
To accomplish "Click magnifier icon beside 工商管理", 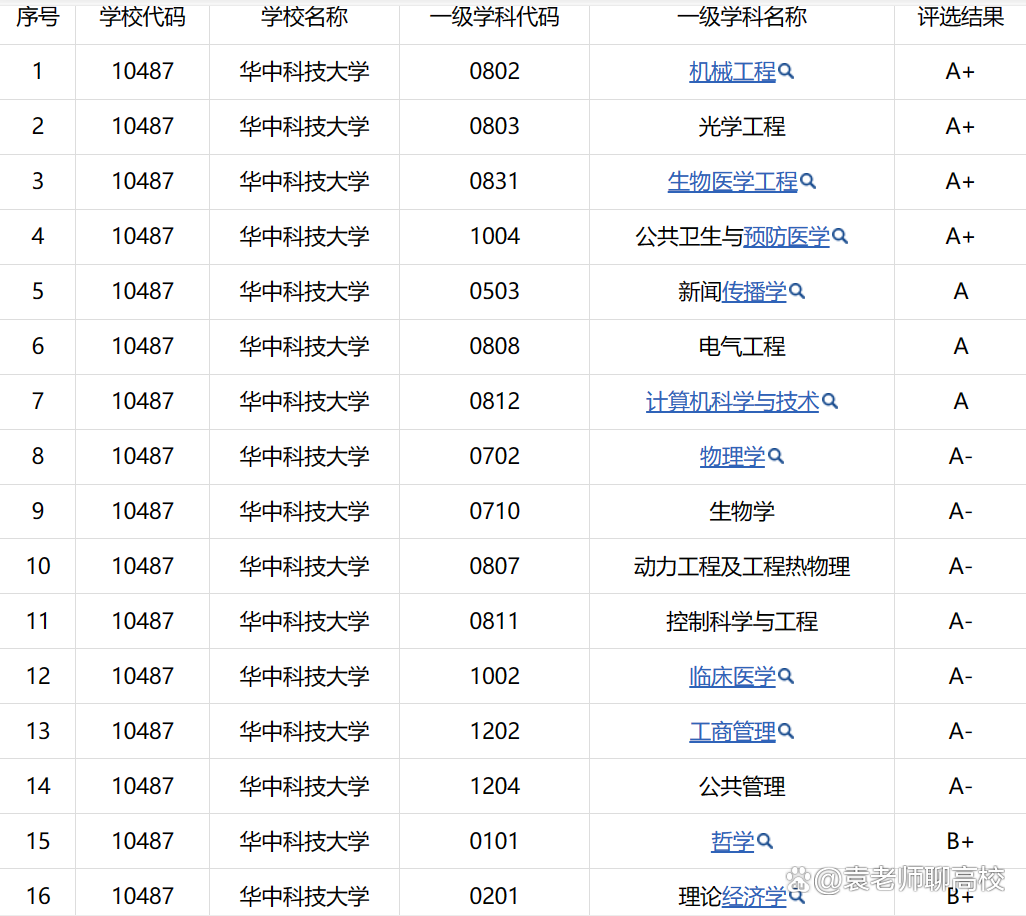I will 786,732.
